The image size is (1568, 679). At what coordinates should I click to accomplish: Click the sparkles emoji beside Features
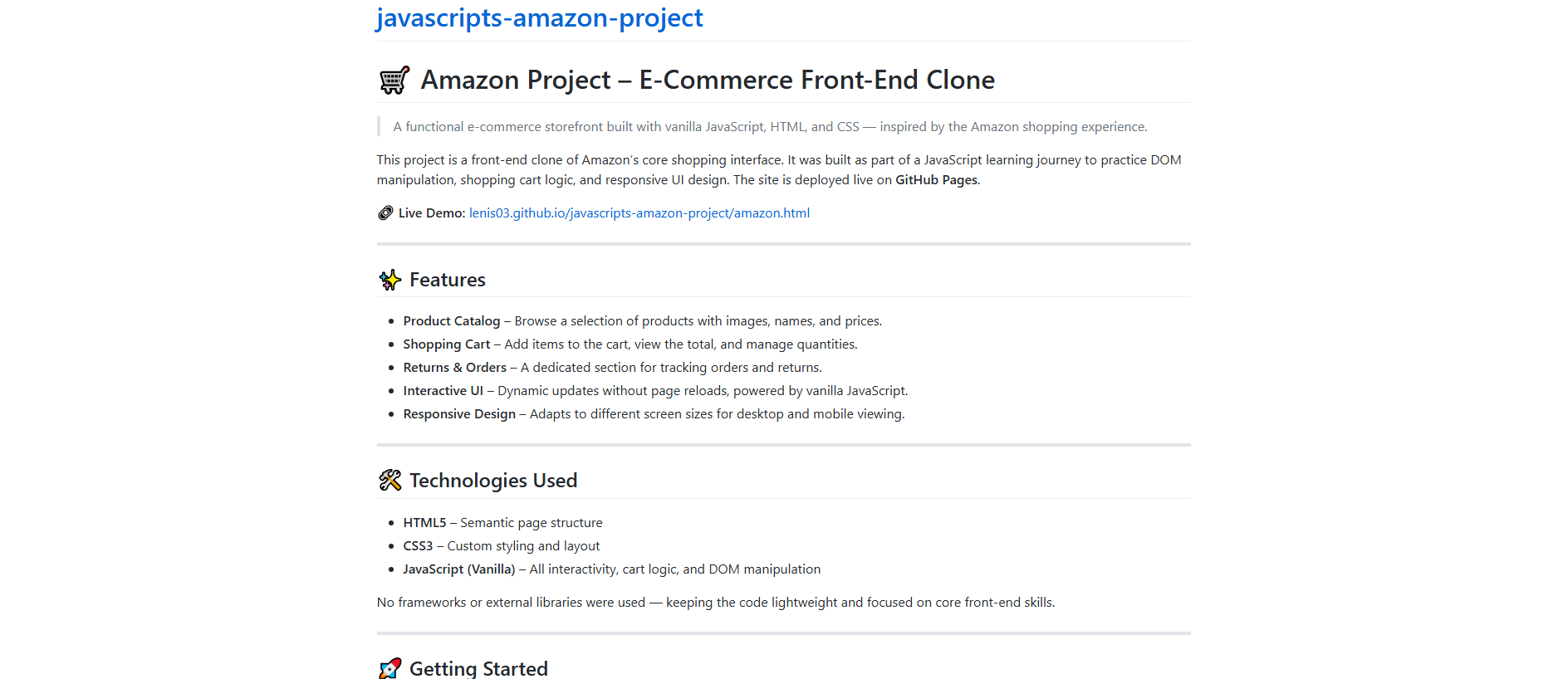[390, 280]
